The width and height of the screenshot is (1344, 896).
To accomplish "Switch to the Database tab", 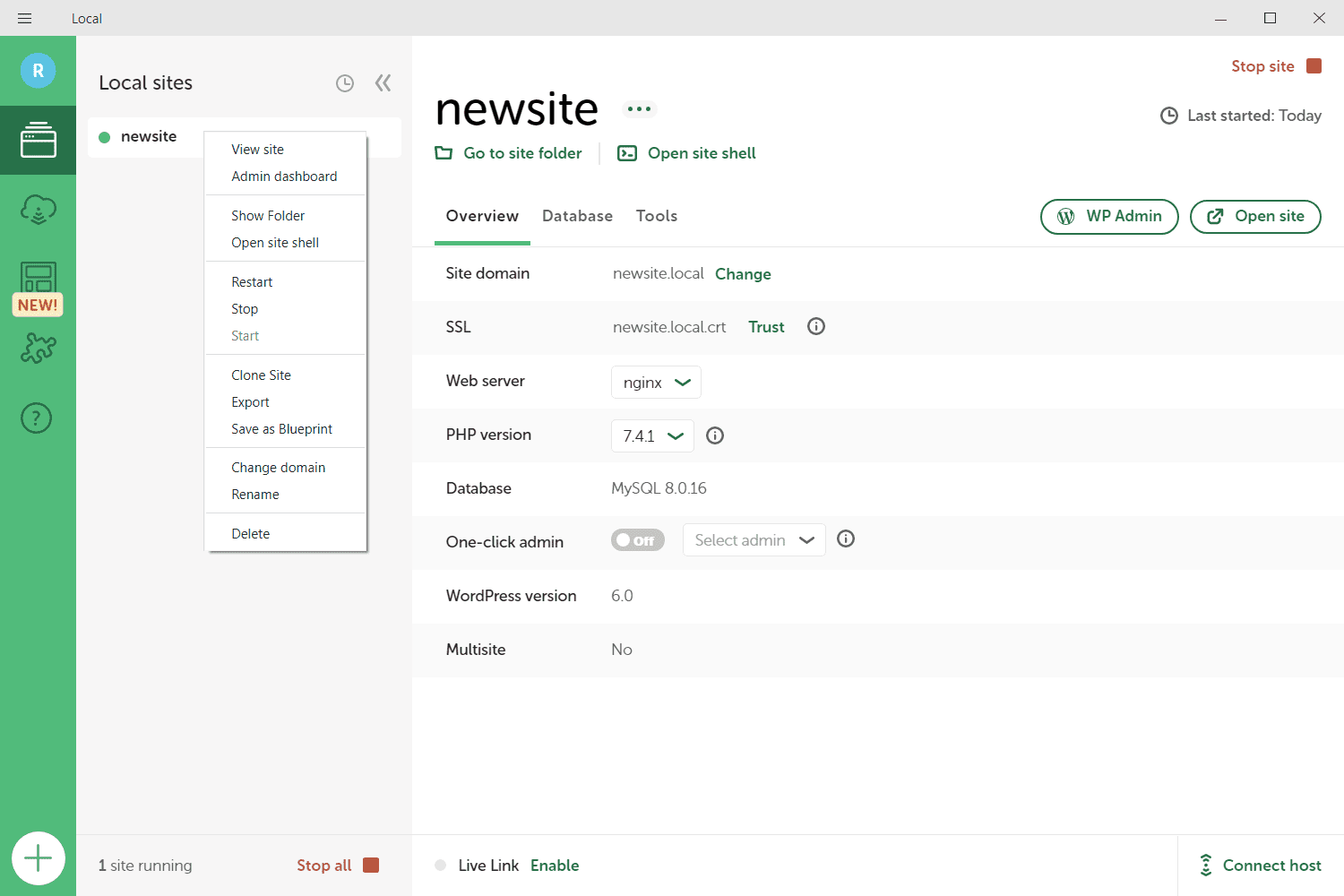I will 577,216.
